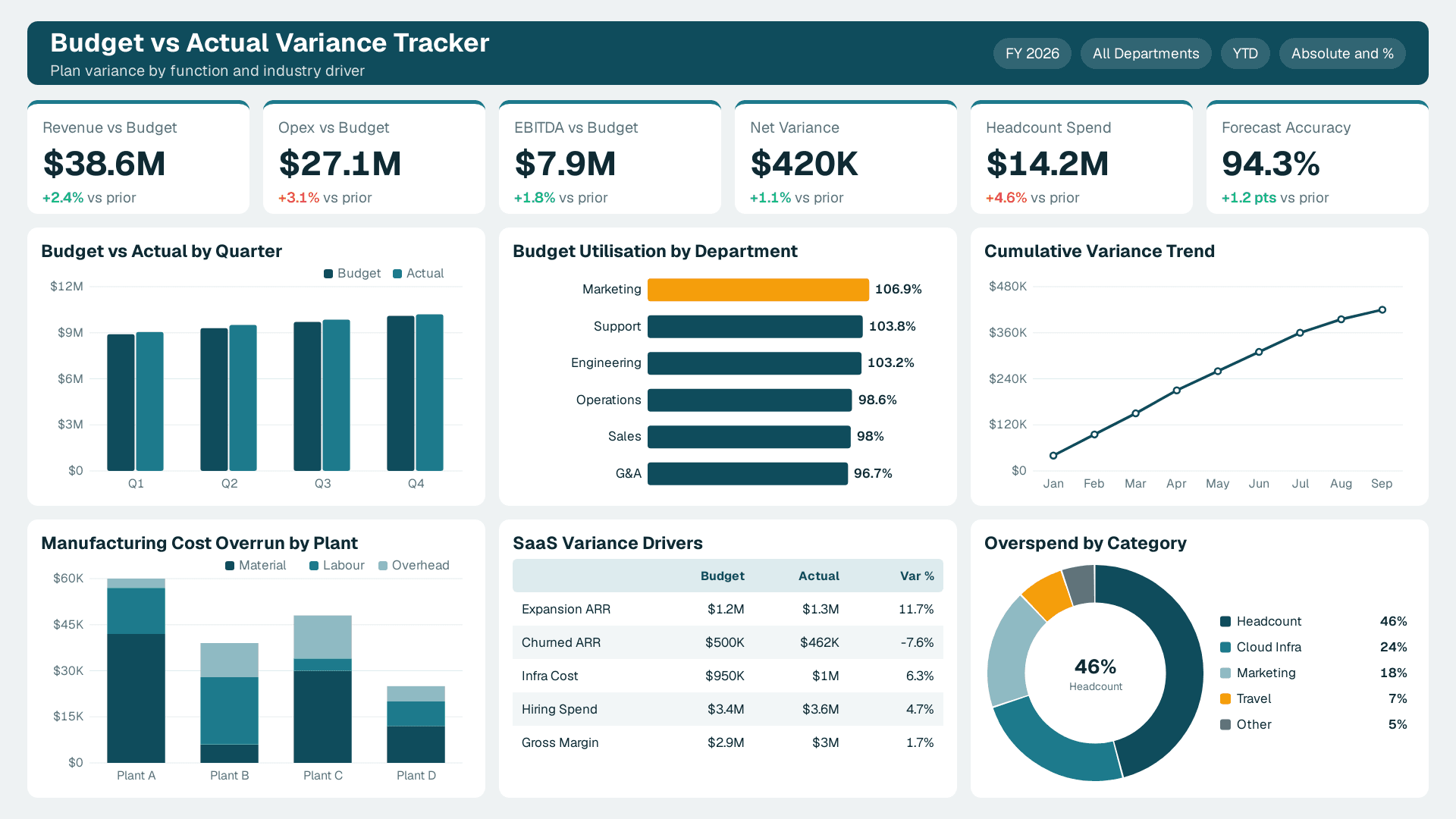Toggle the Budget legend swatch
1456x819 pixels.
coord(328,274)
